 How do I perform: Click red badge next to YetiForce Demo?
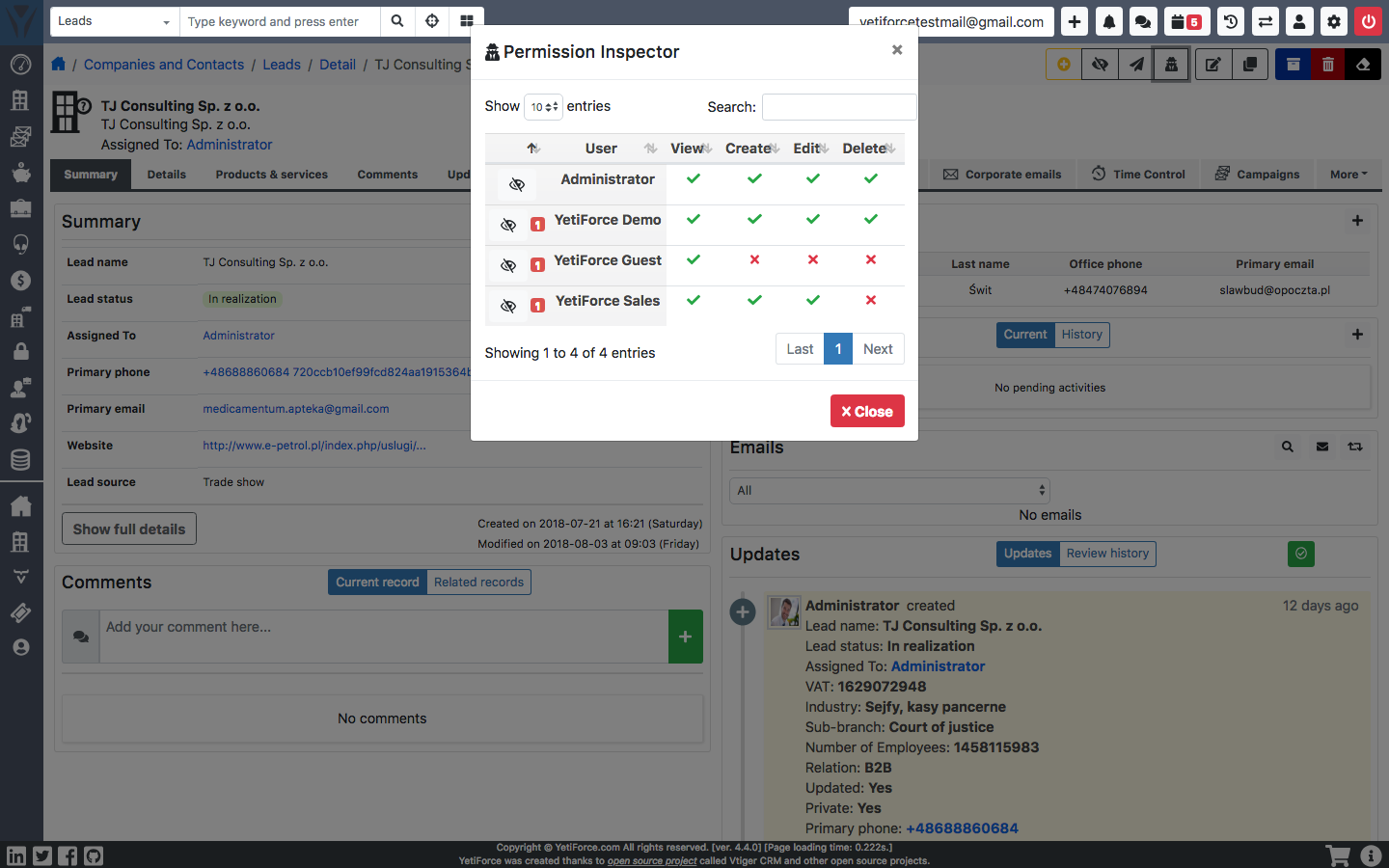(538, 225)
